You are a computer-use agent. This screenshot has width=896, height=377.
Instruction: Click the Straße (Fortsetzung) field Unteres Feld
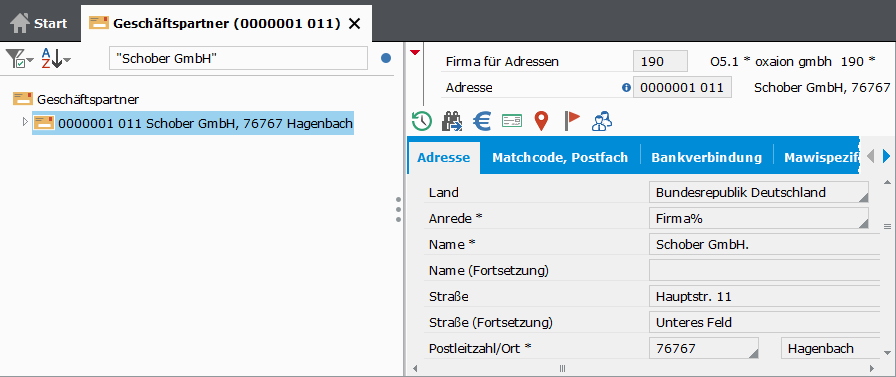tap(765, 323)
